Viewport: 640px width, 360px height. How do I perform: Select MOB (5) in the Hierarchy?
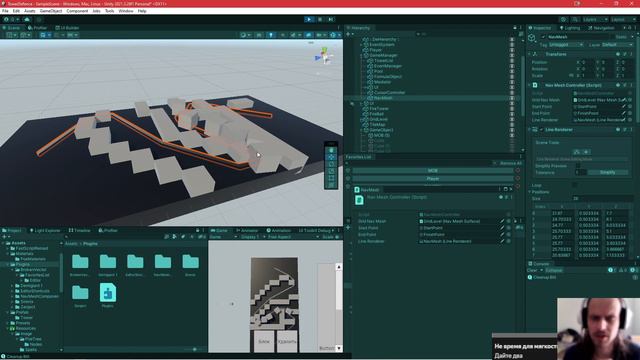coord(382,135)
